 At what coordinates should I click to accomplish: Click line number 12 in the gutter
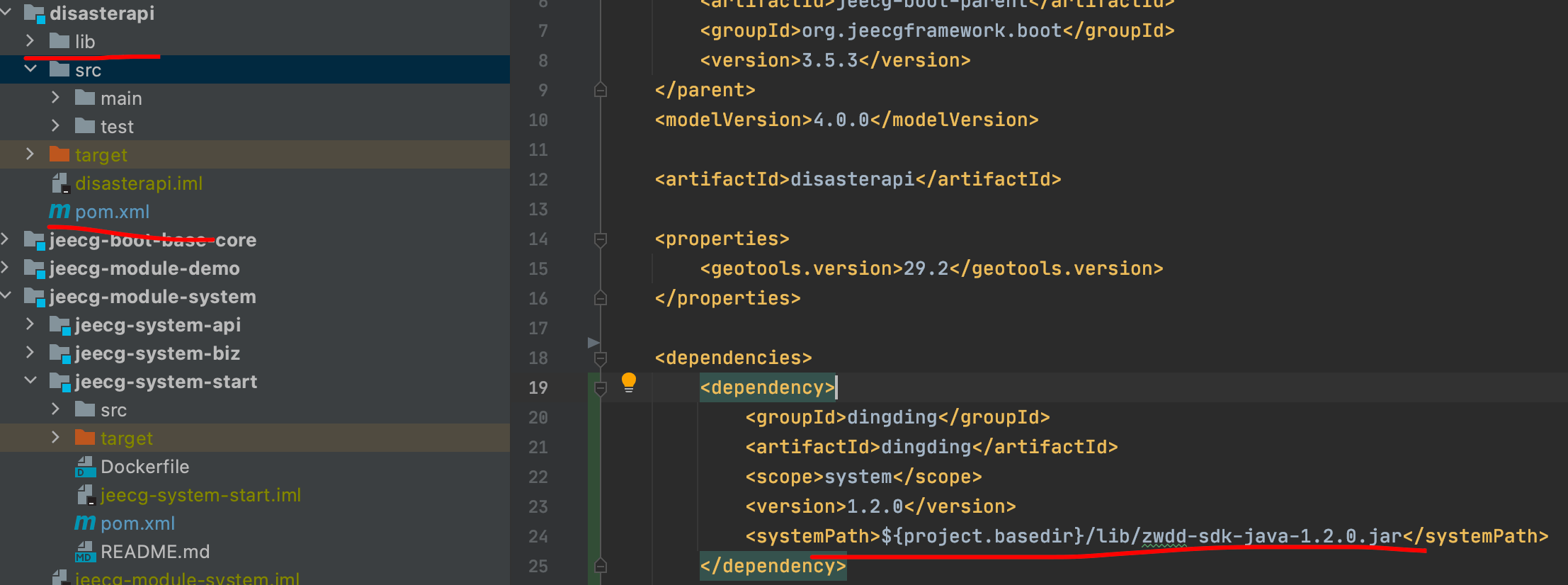(x=538, y=180)
